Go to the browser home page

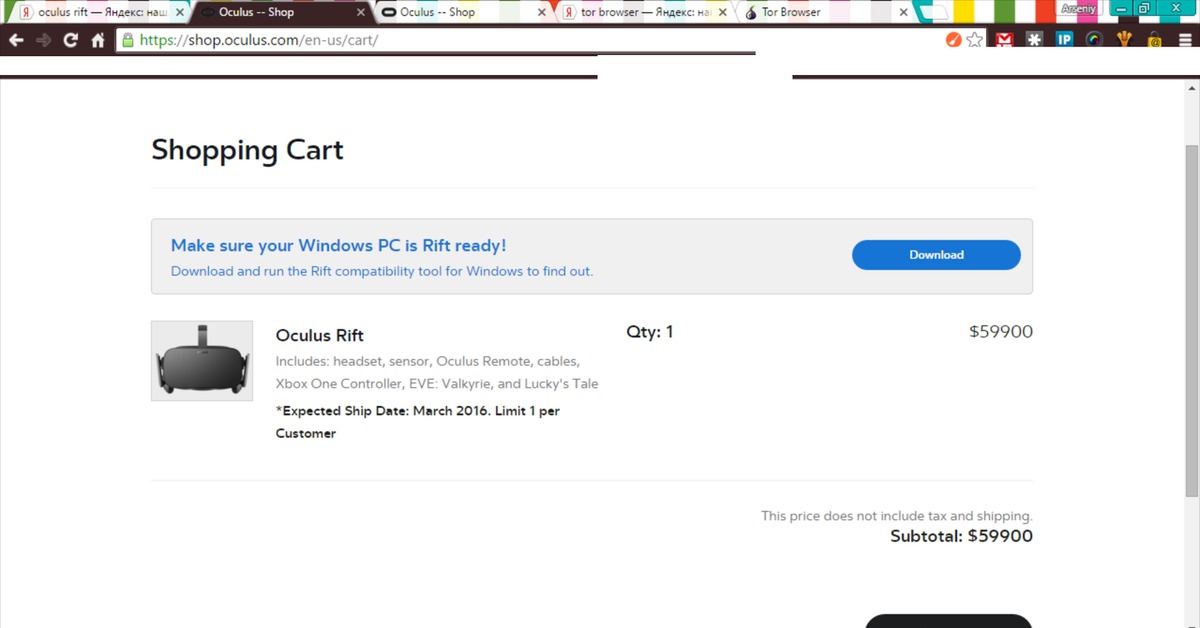[x=98, y=40]
